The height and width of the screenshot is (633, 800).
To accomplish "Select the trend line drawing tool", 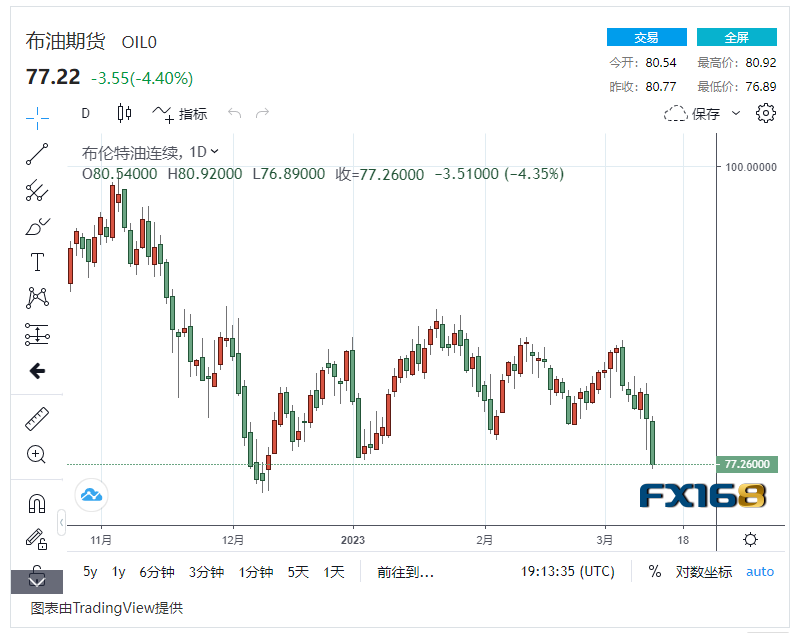I will [x=37, y=154].
